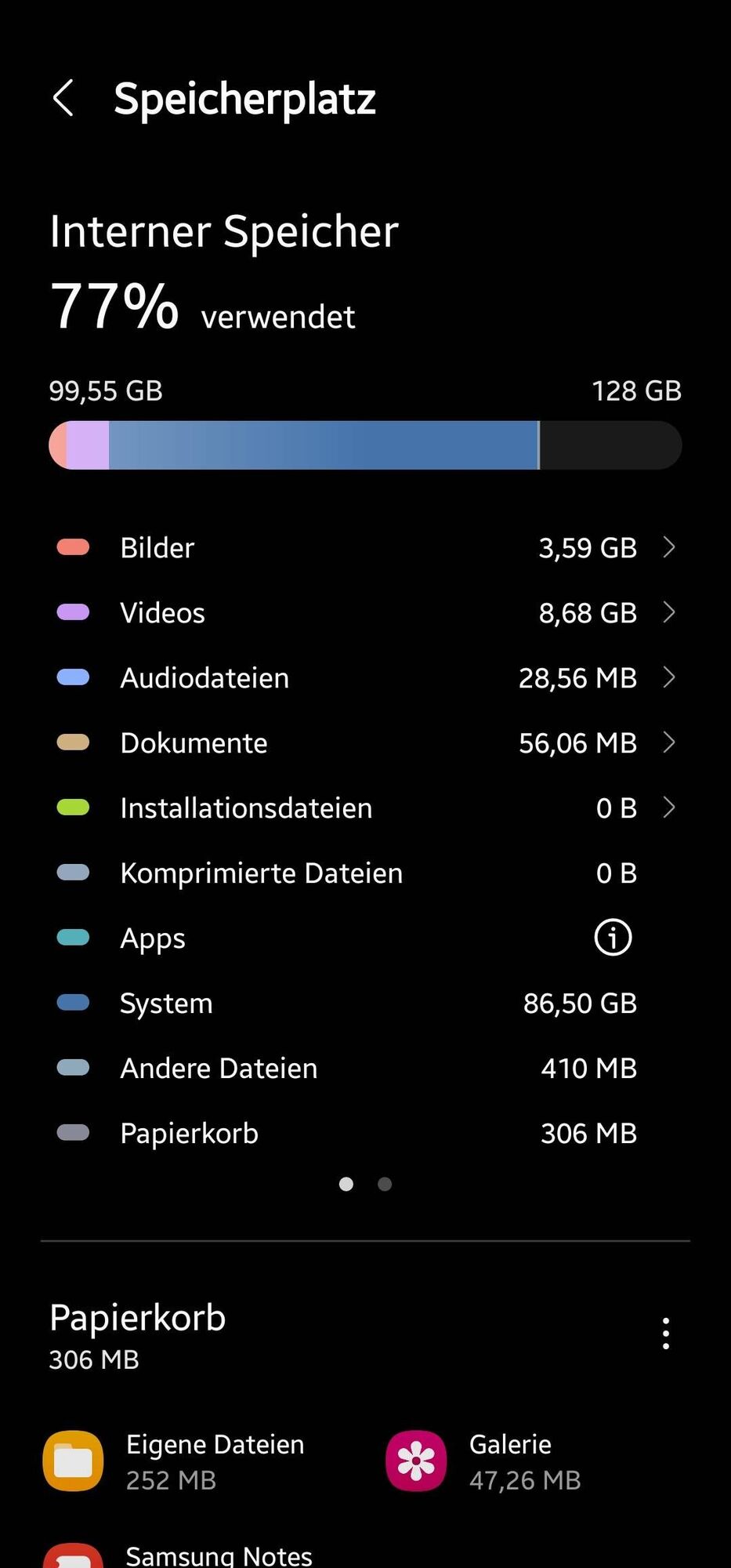731x1568 pixels.
Task: Open the Apps info icon
Action: pos(613,938)
